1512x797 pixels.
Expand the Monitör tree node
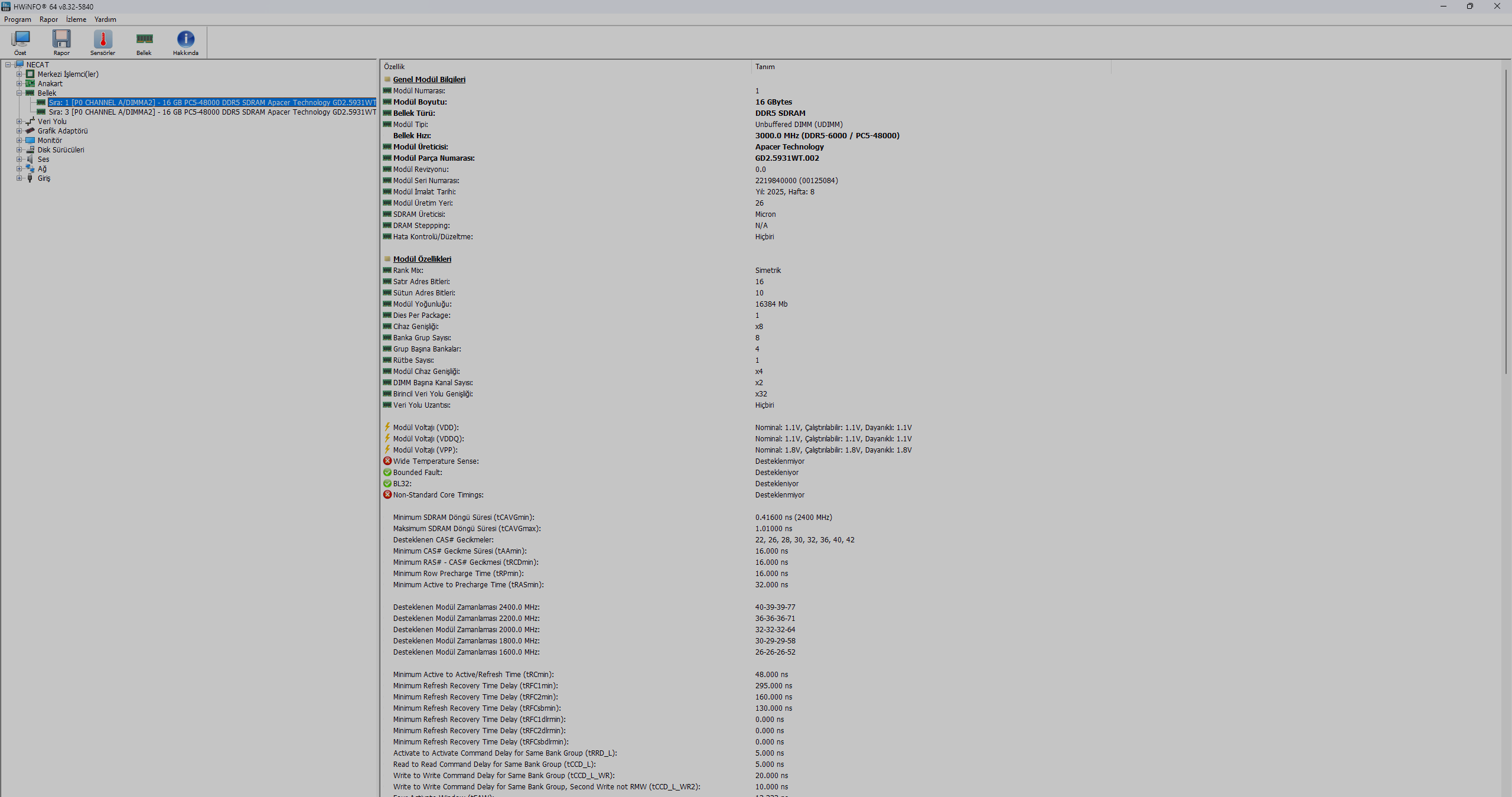pos(19,140)
